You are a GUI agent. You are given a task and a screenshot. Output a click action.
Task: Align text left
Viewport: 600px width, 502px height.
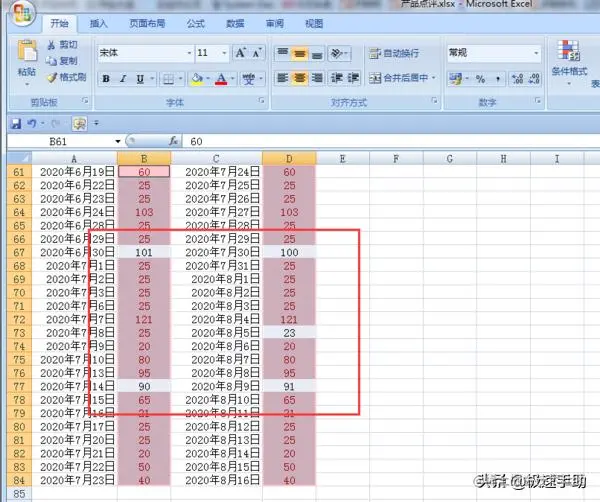[x=282, y=78]
